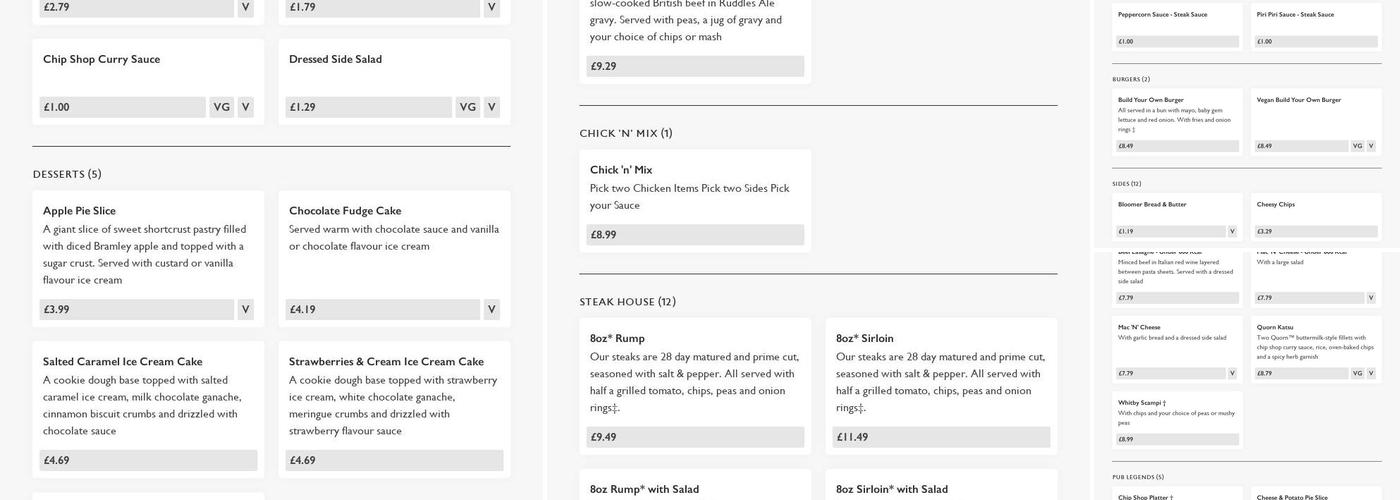
Task: Click Peppercorn Sauce - Steak Sauce item
Action: click(1177, 25)
